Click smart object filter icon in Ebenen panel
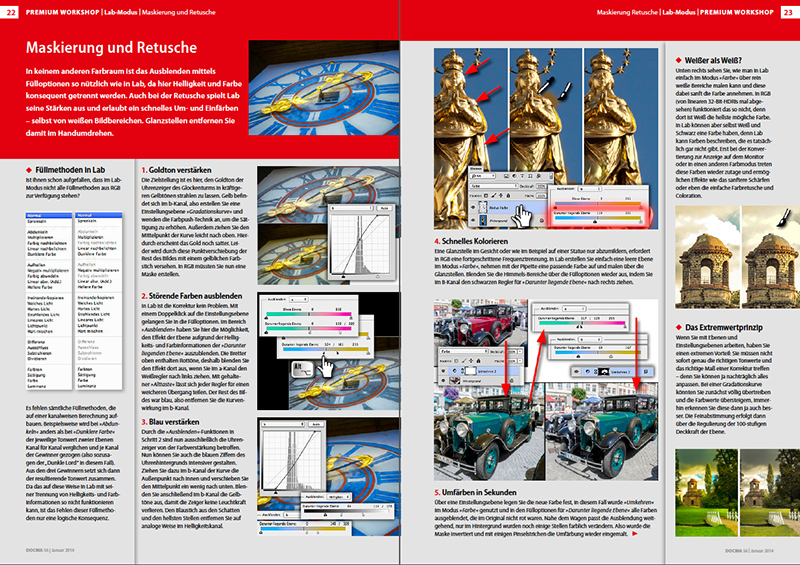This screenshot has width=800, height=565. coord(538,176)
